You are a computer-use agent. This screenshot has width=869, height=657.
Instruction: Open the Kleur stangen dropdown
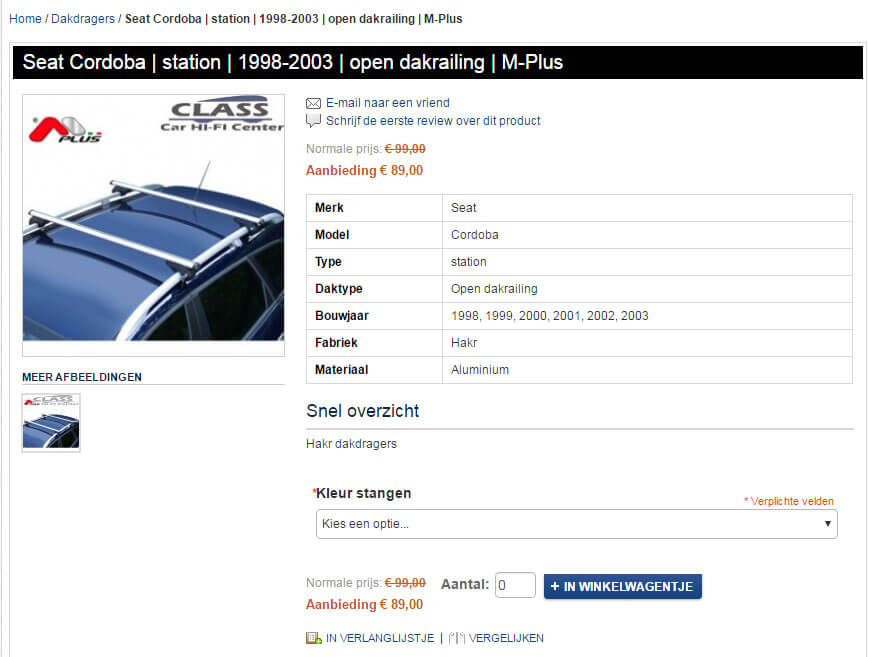[576, 524]
